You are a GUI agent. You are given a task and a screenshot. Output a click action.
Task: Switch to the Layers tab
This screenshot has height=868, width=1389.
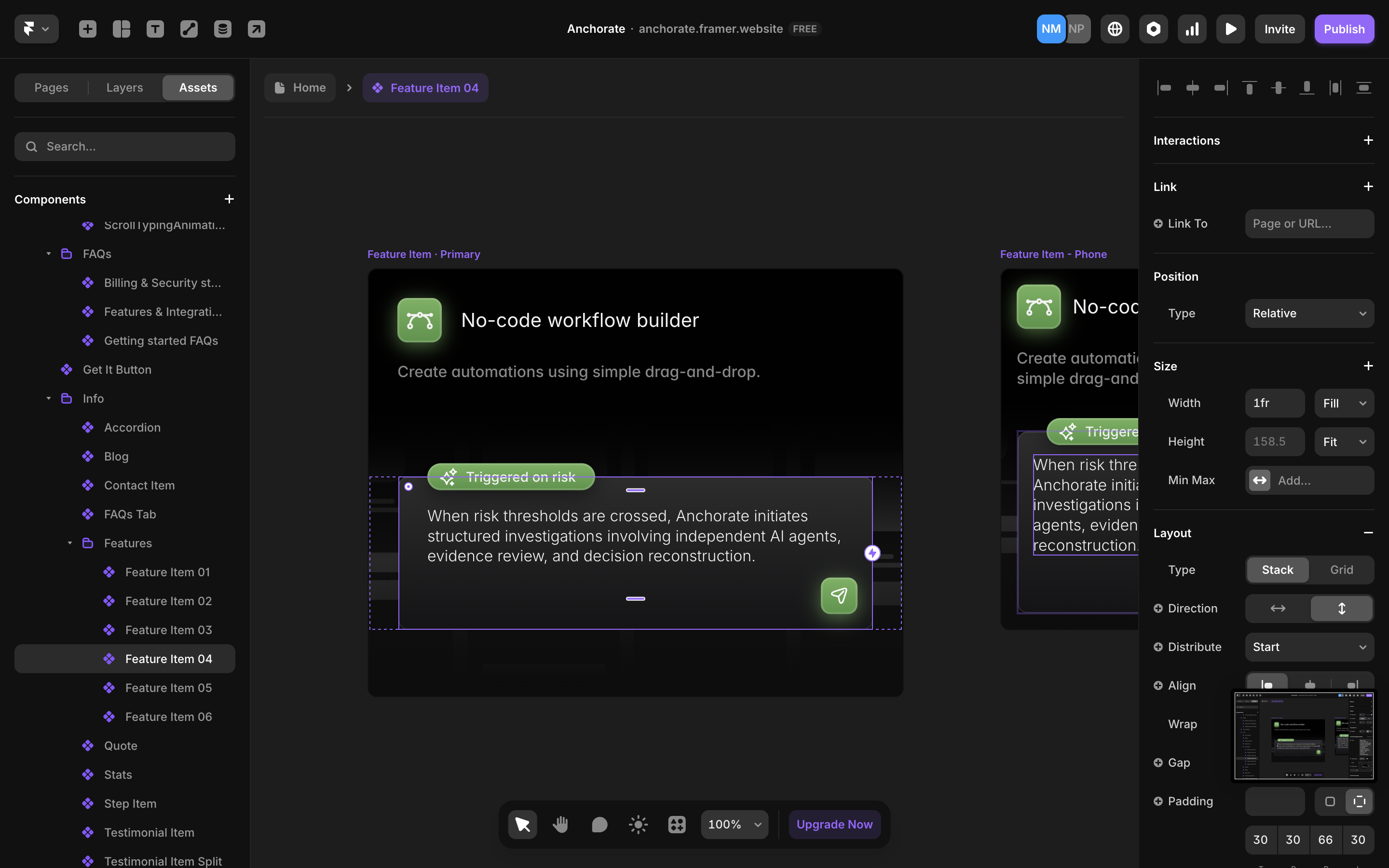click(124, 87)
